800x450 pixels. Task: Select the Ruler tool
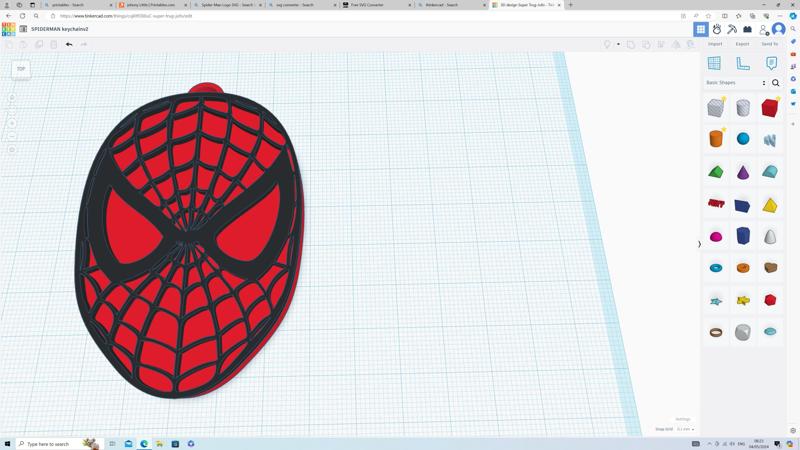[743, 63]
